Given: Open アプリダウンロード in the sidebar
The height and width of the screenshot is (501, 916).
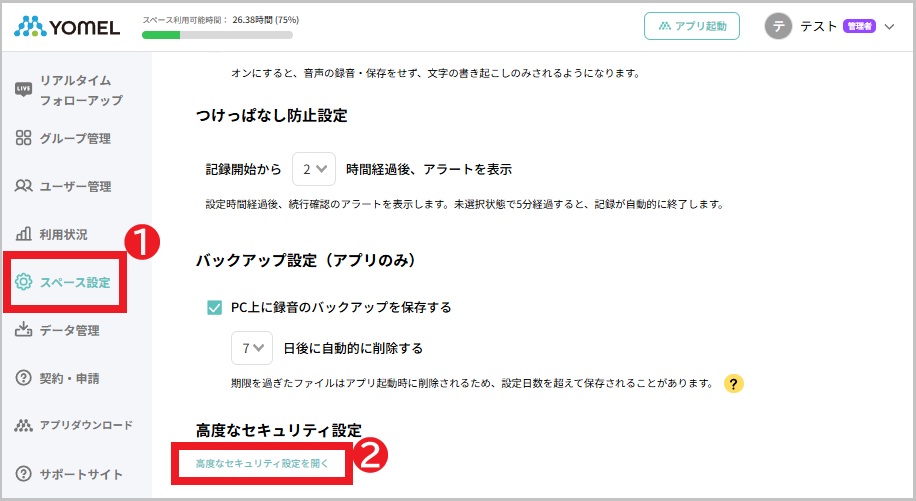Looking at the screenshot, I should (85, 425).
